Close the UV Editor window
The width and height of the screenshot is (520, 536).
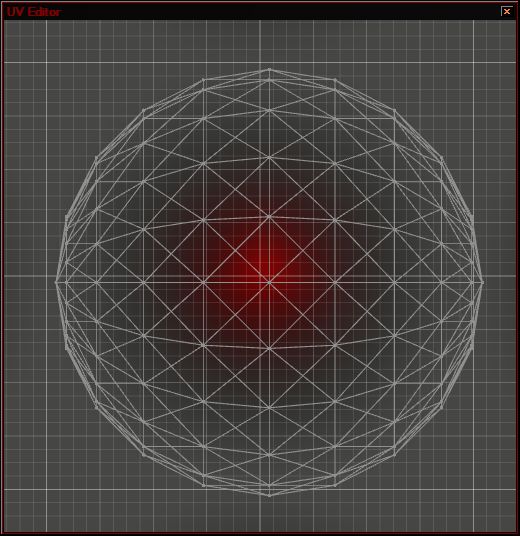pyautogui.click(x=507, y=11)
